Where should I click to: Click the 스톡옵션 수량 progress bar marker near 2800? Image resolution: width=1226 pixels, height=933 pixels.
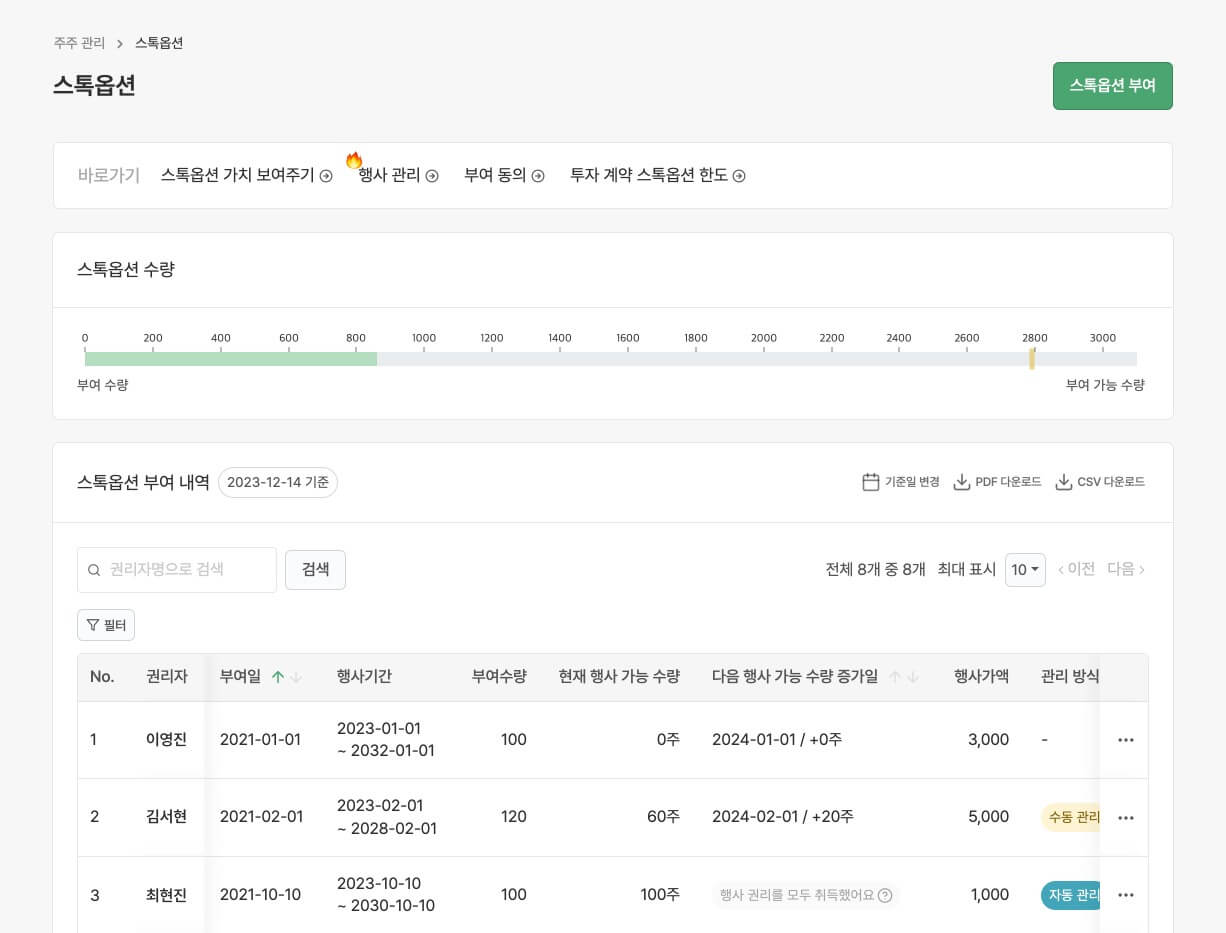tap(1032, 358)
